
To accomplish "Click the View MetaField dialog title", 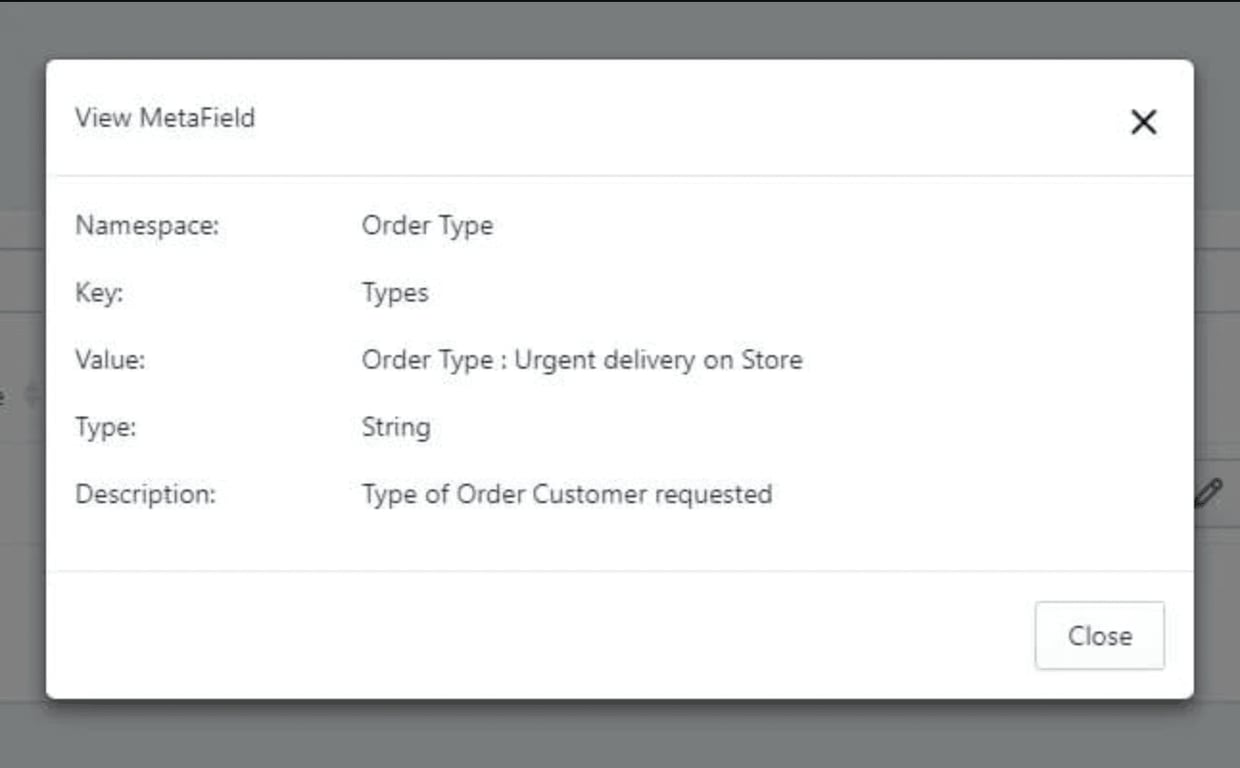I will tap(165, 118).
